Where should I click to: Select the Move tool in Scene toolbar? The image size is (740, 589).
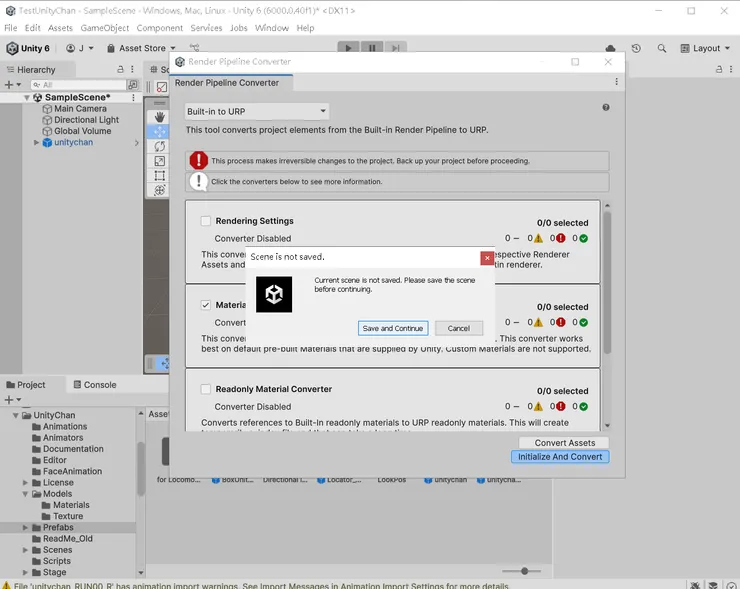(x=160, y=132)
